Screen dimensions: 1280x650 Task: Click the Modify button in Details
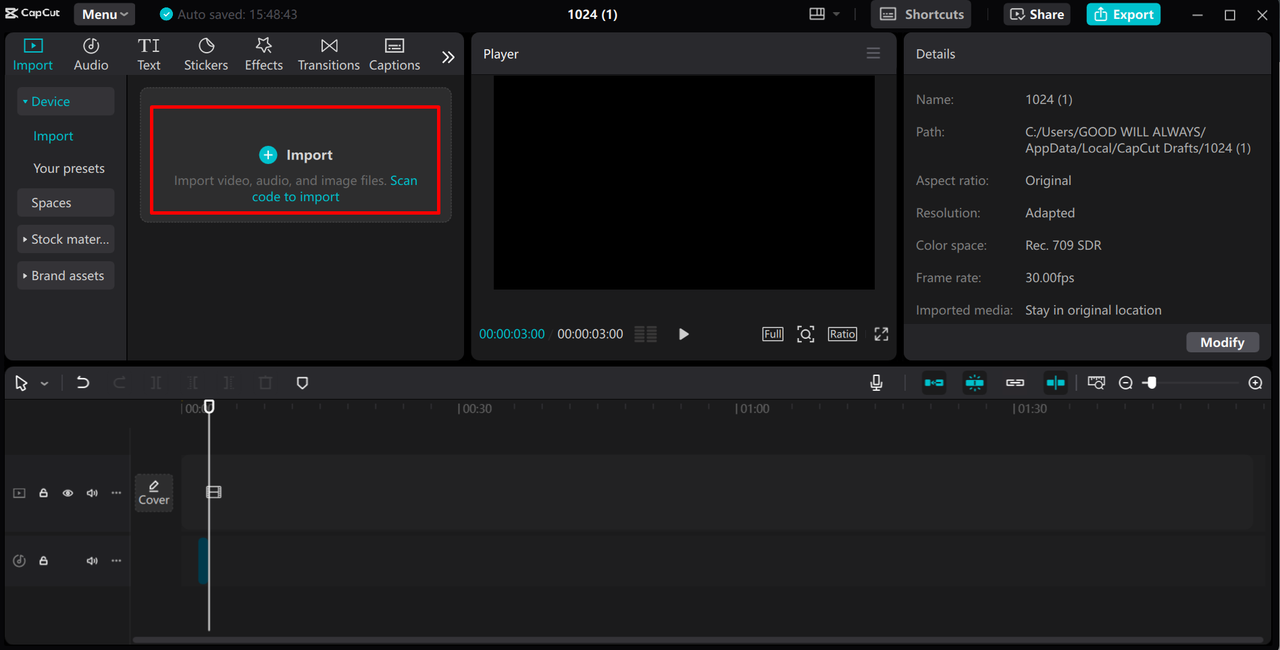tap(1222, 342)
